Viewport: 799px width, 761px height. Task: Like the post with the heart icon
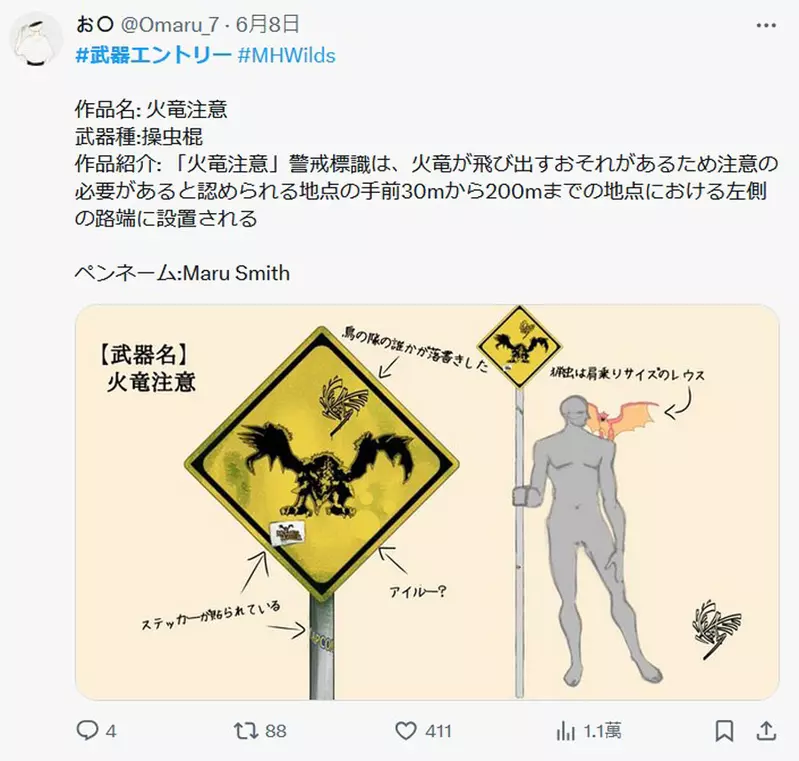click(406, 731)
